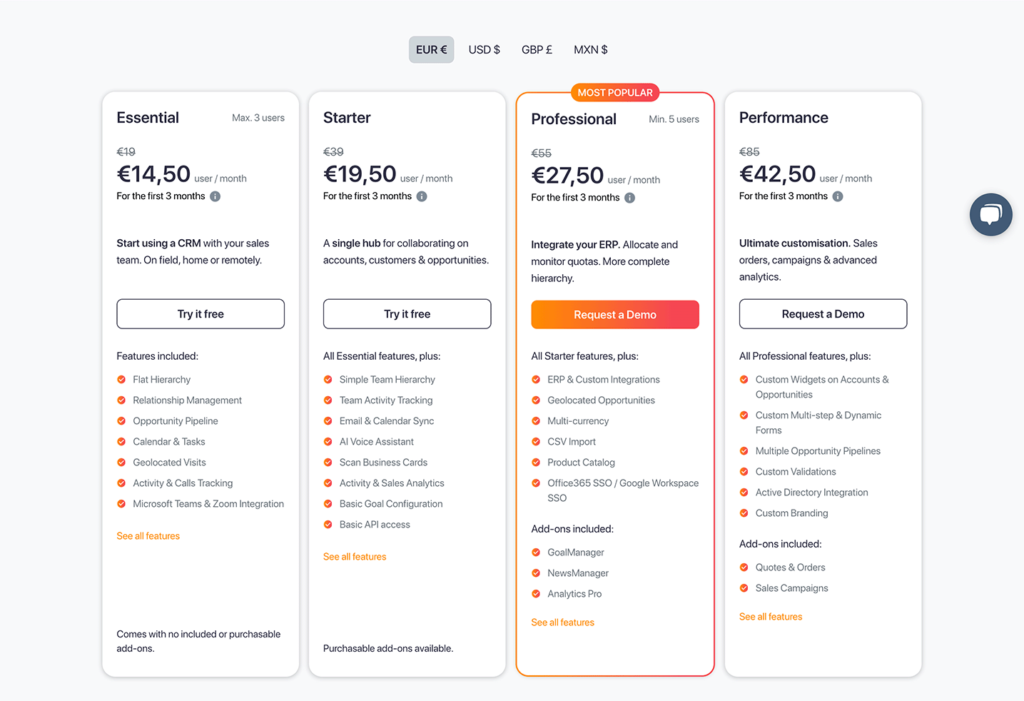
Task: Click info icon beside Starter first 3 months
Action: pyautogui.click(x=422, y=196)
